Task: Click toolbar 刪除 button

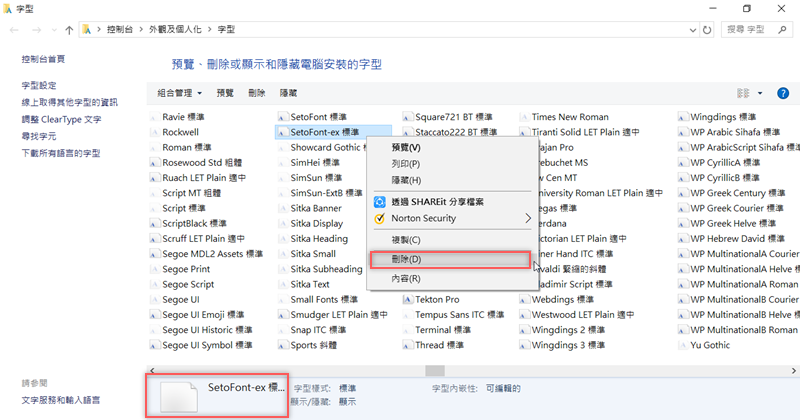Action: 257,93
